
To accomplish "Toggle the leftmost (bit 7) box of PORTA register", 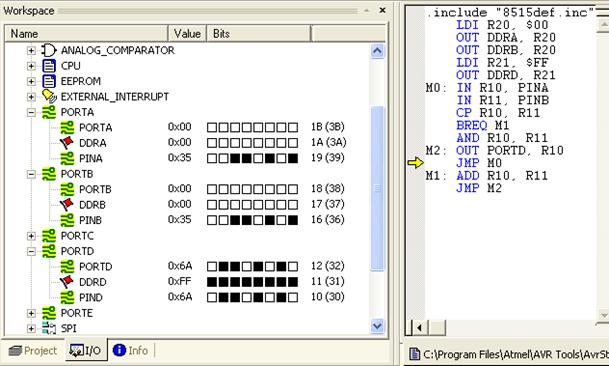I will pyautogui.click(x=212, y=127).
